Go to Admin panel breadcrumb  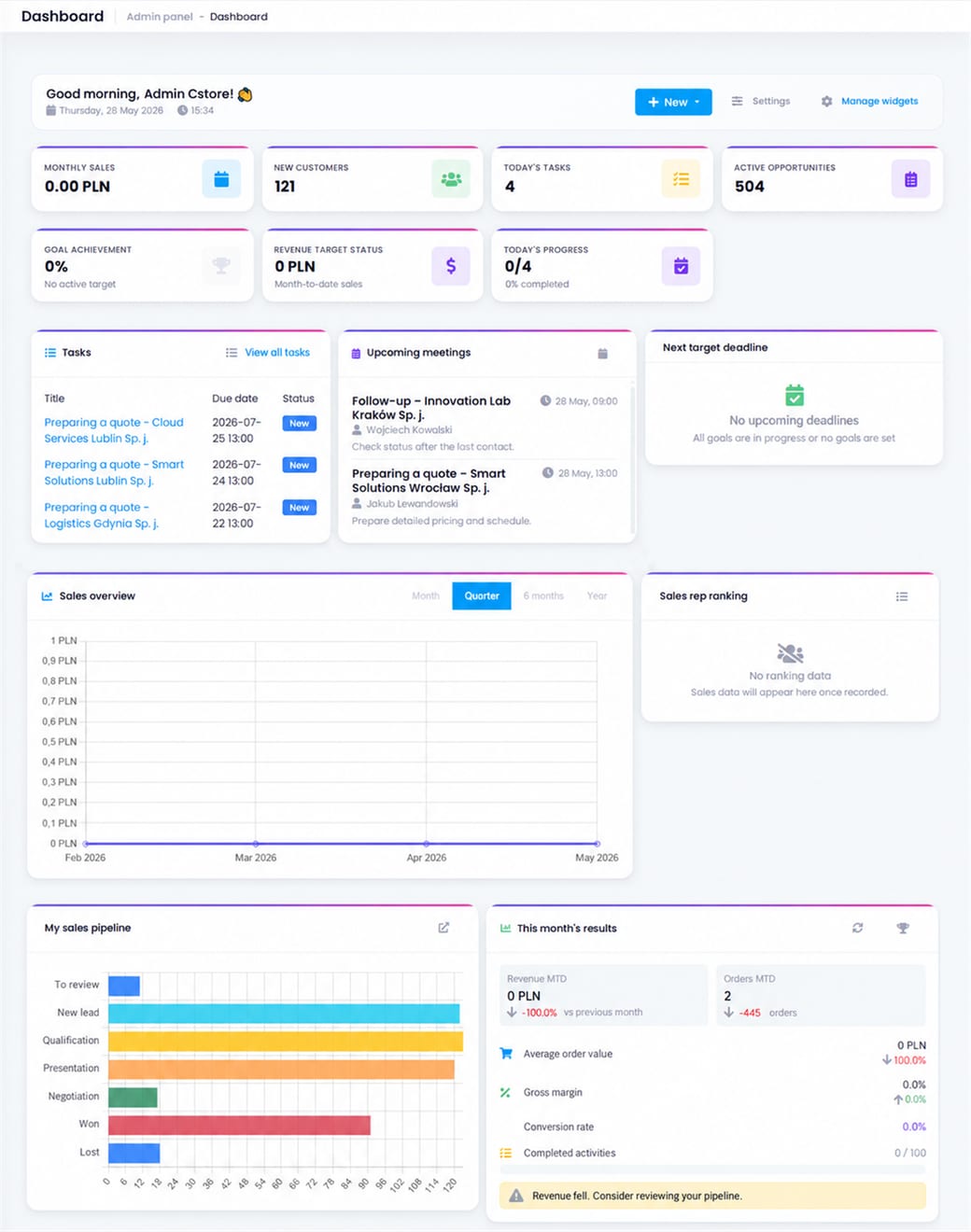[x=160, y=17]
